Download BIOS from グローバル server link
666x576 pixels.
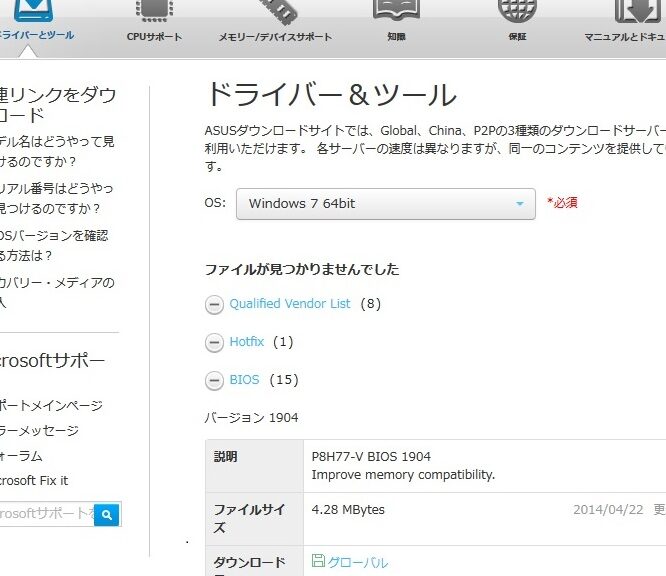(358, 562)
